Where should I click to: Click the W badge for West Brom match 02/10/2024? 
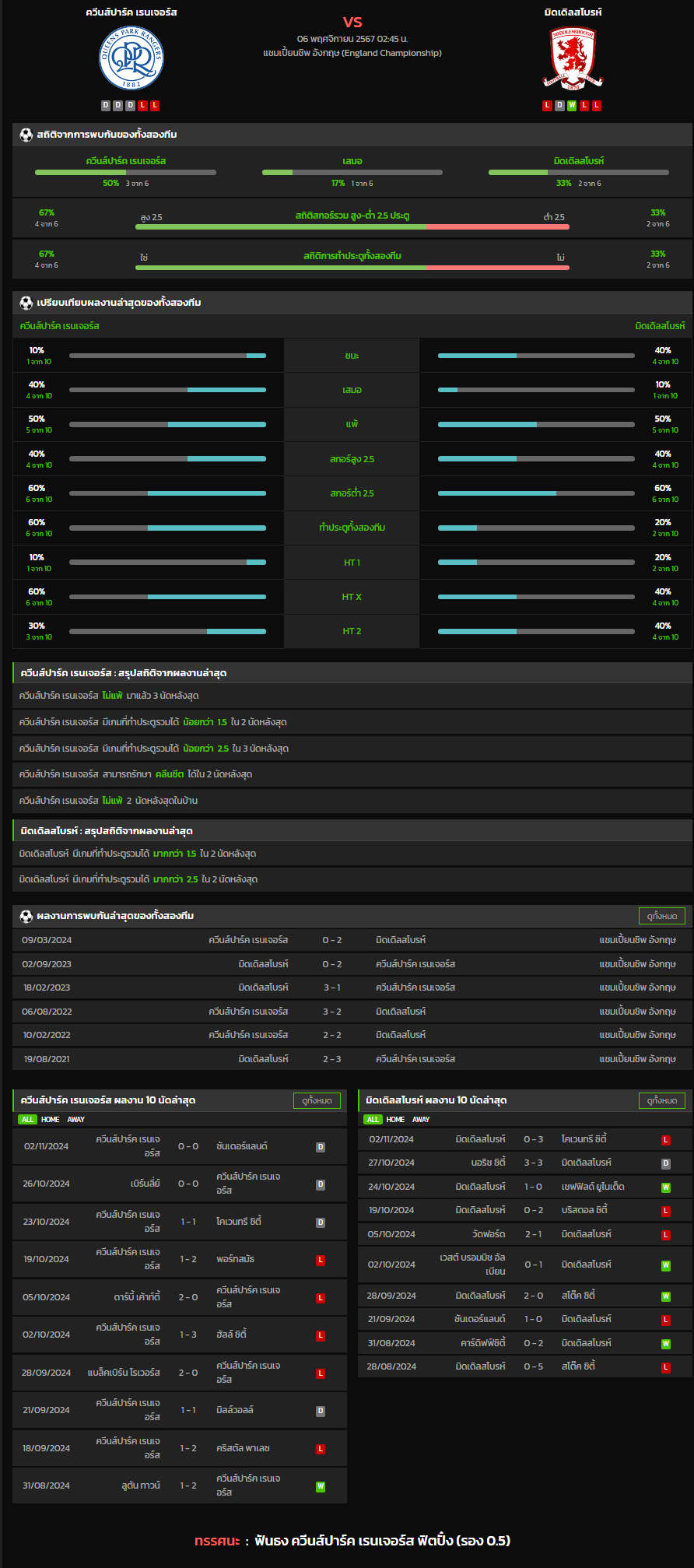666,1265
